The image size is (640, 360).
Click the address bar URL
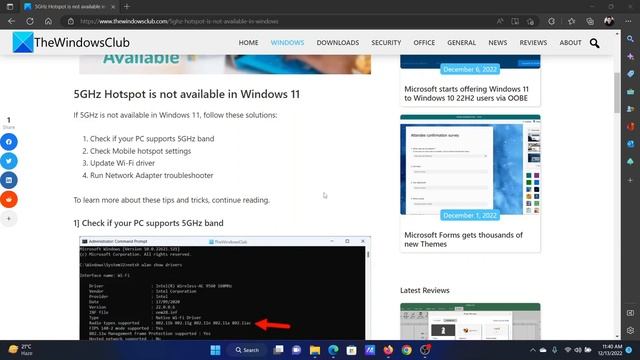[x=179, y=21]
